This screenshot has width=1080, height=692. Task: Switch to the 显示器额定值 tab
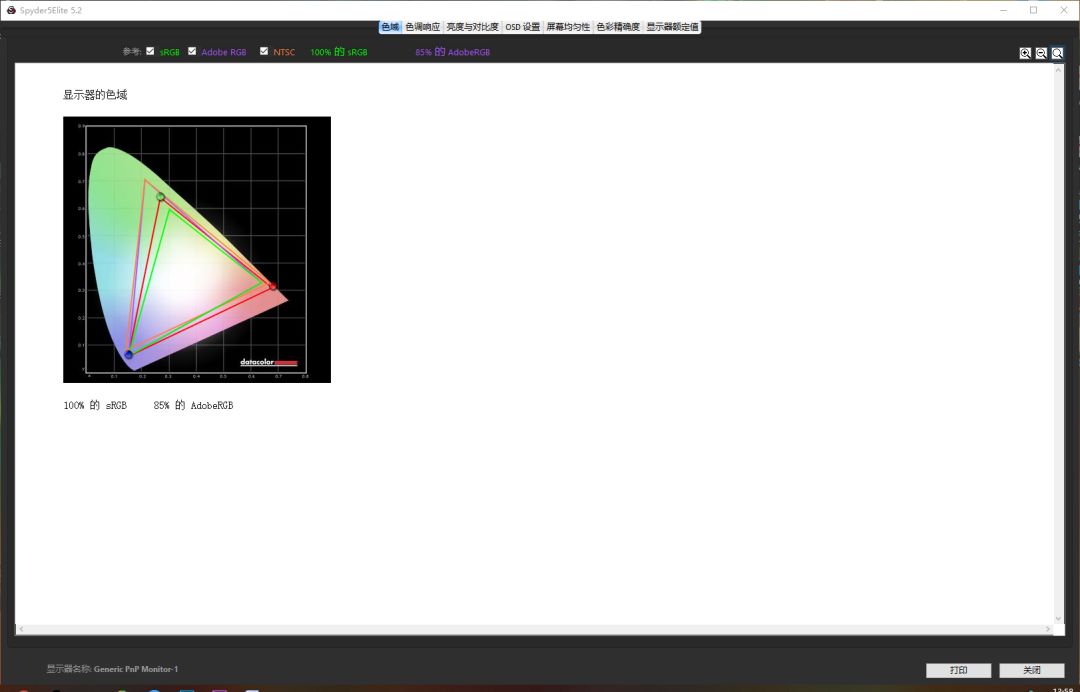click(x=672, y=27)
